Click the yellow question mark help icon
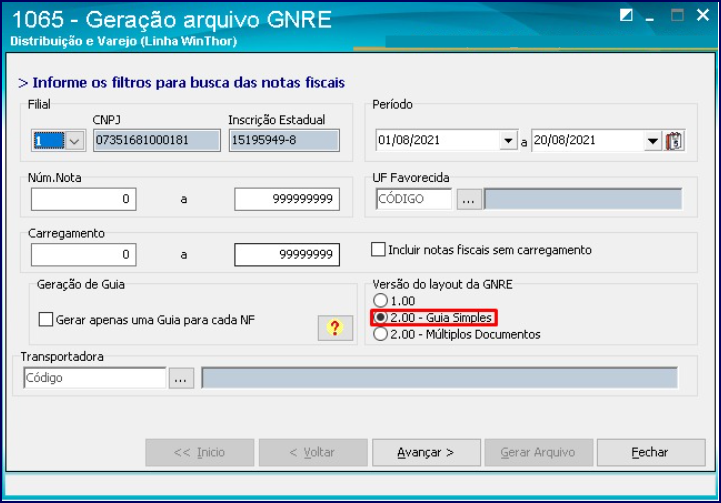The image size is (721, 503). pyautogui.click(x=335, y=328)
